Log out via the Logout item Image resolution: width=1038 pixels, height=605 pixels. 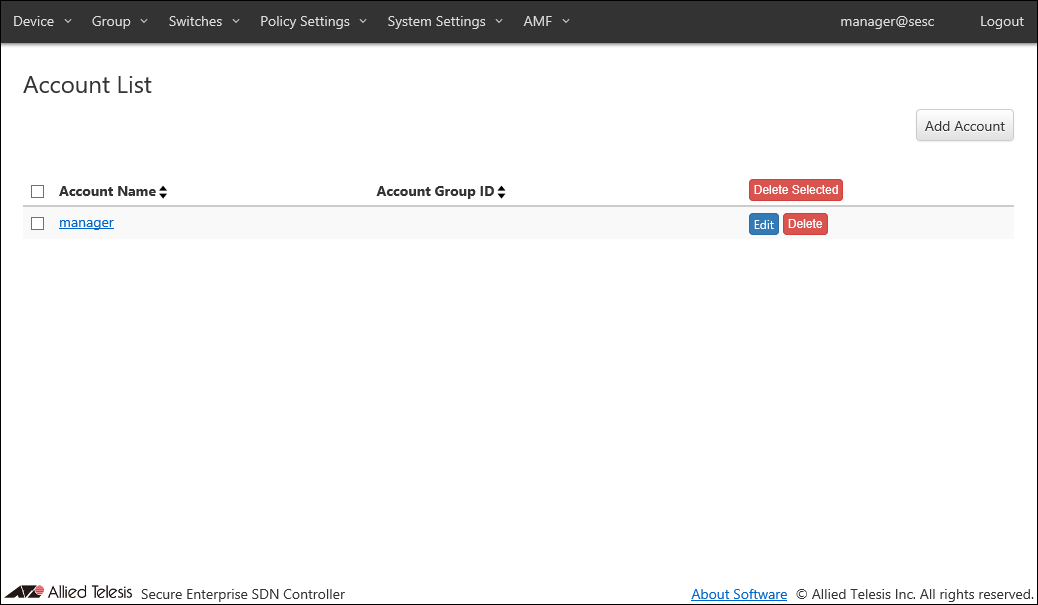tap(1001, 21)
